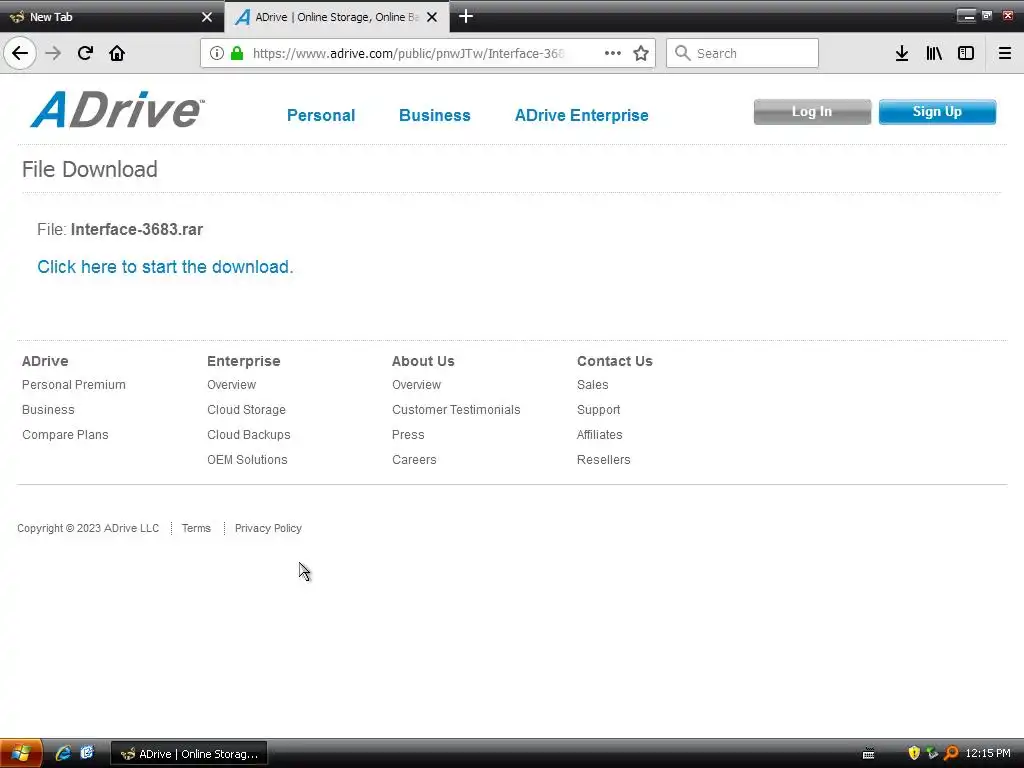Open the Business navigation item
This screenshot has width=1024, height=768.
(x=434, y=116)
